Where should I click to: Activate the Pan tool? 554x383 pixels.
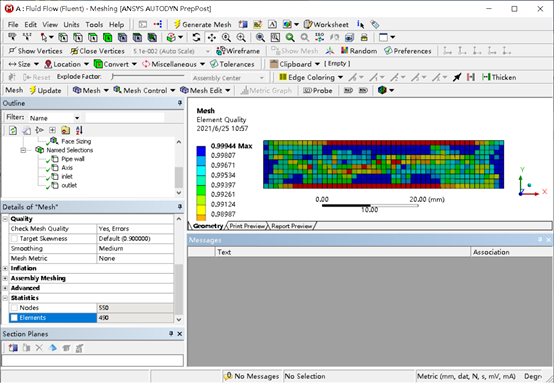coord(212,37)
